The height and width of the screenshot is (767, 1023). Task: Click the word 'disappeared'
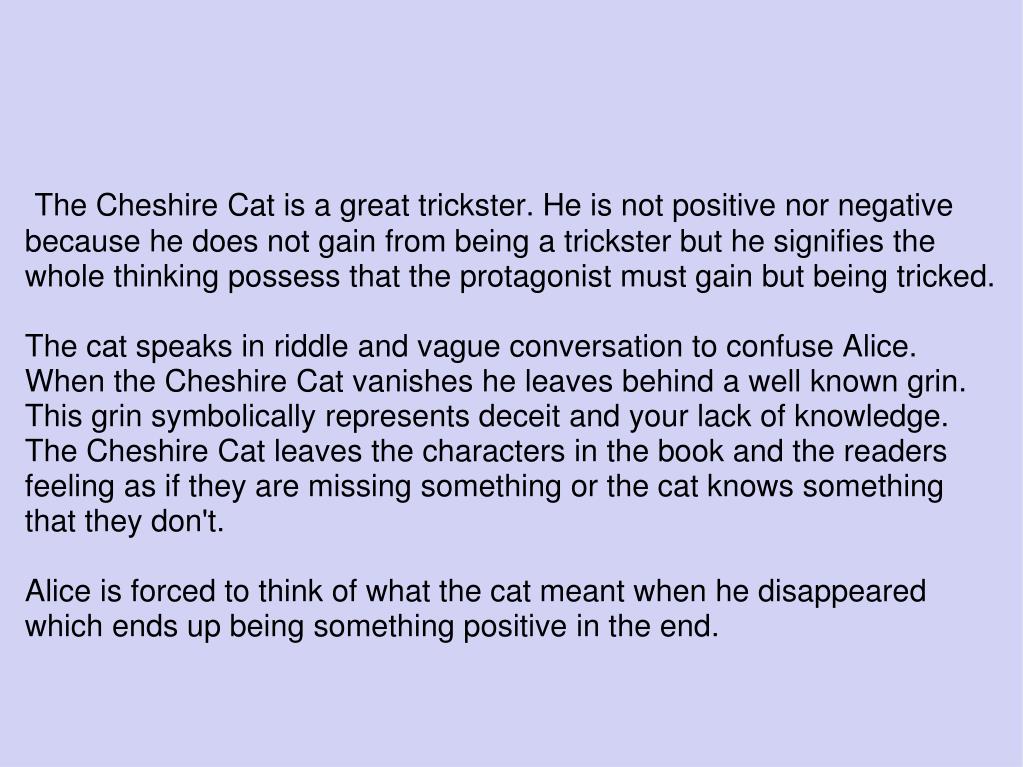coord(842,593)
